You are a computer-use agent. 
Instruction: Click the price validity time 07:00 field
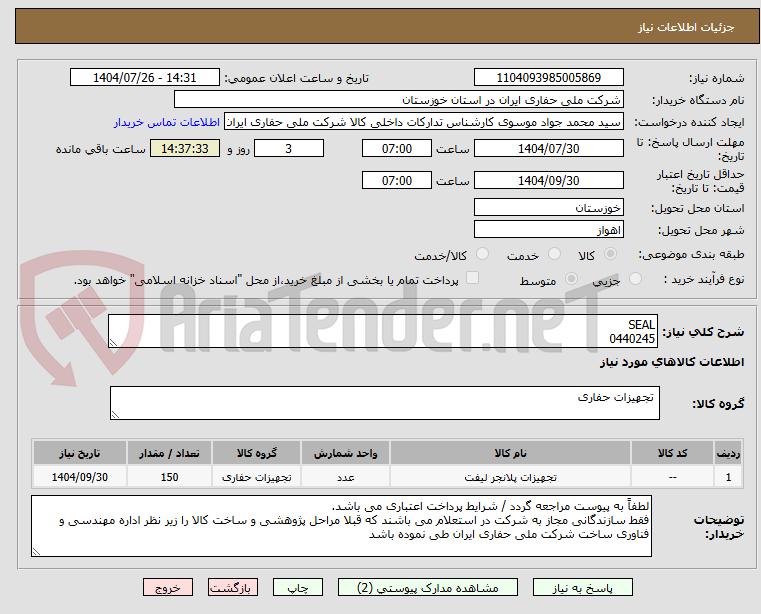pos(397,181)
